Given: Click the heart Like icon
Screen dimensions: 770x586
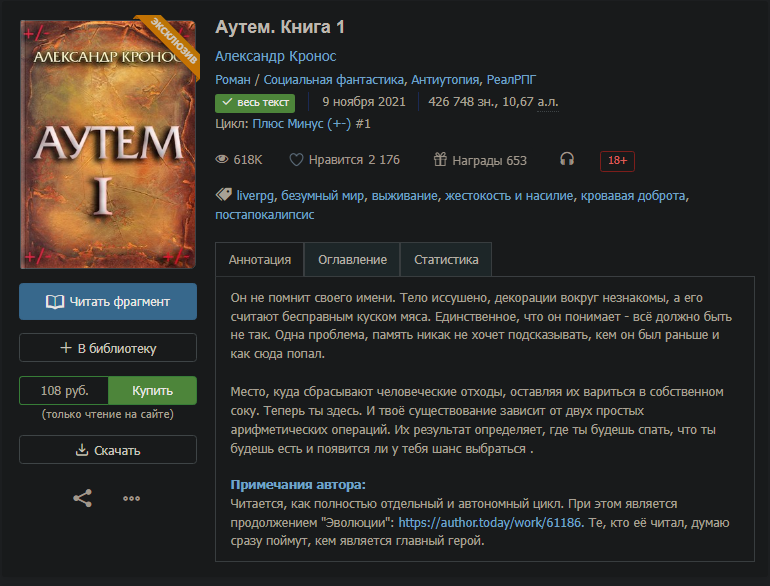Looking at the screenshot, I should 296,160.
